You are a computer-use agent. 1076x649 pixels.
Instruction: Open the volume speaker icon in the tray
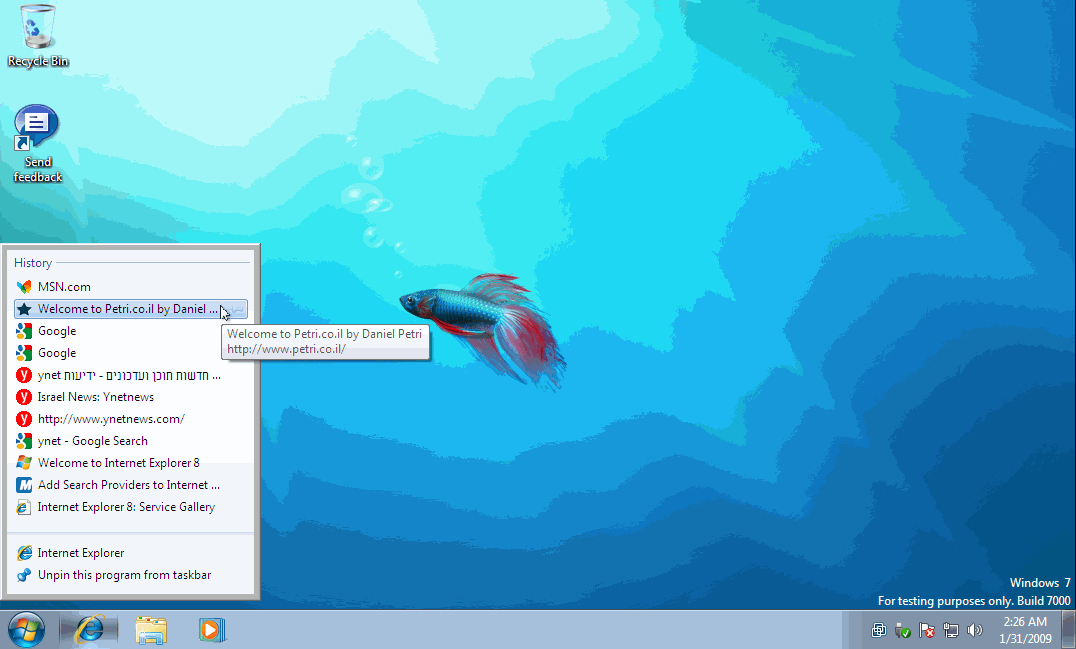click(975, 631)
